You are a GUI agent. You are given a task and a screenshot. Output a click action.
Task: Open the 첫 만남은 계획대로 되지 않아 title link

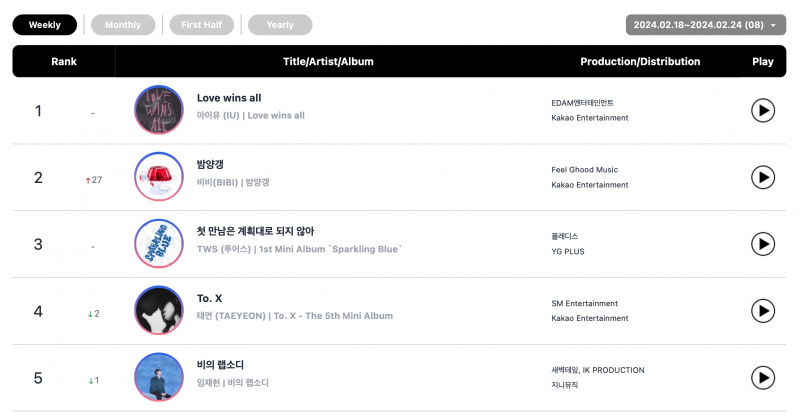point(256,231)
